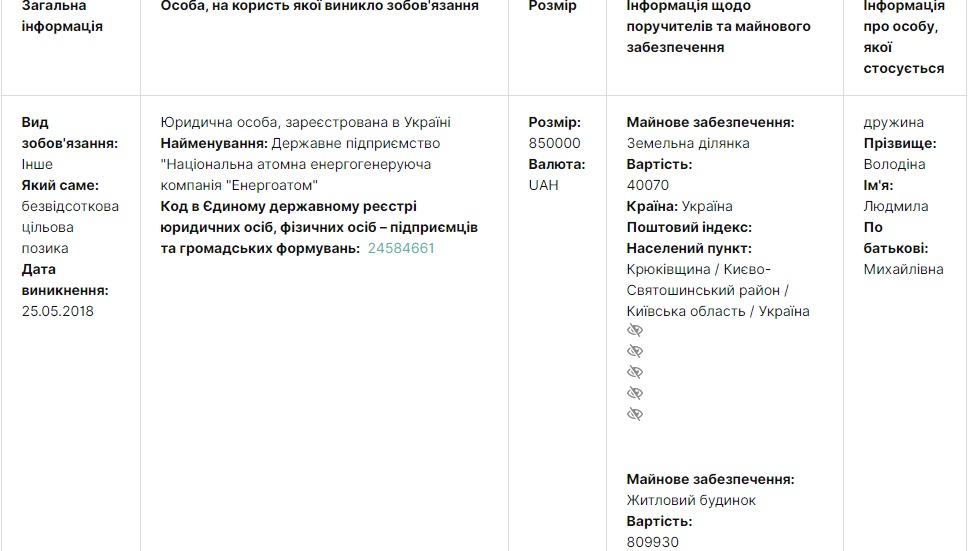Click the guarantors and property collateral column header
This screenshot has width=969, height=551.
tap(718, 27)
